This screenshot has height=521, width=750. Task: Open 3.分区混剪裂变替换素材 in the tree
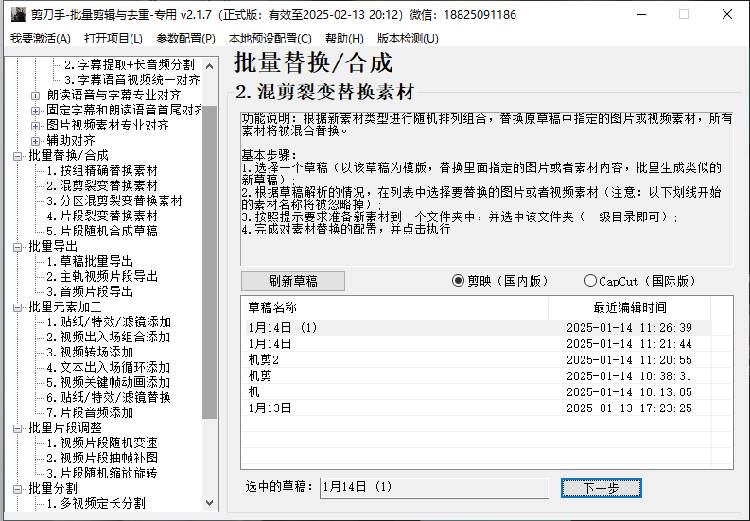(115, 201)
